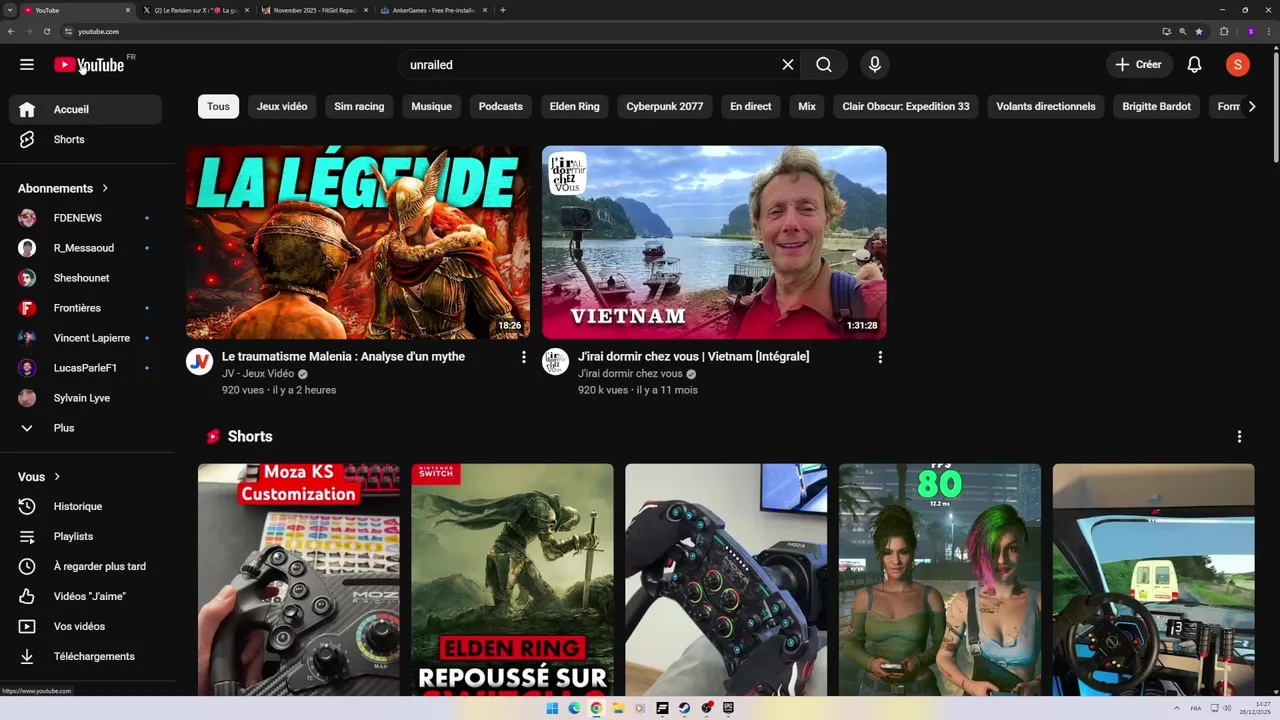
Task: Select the Clair Obscur: Expedition 33 chip
Action: 906,106
